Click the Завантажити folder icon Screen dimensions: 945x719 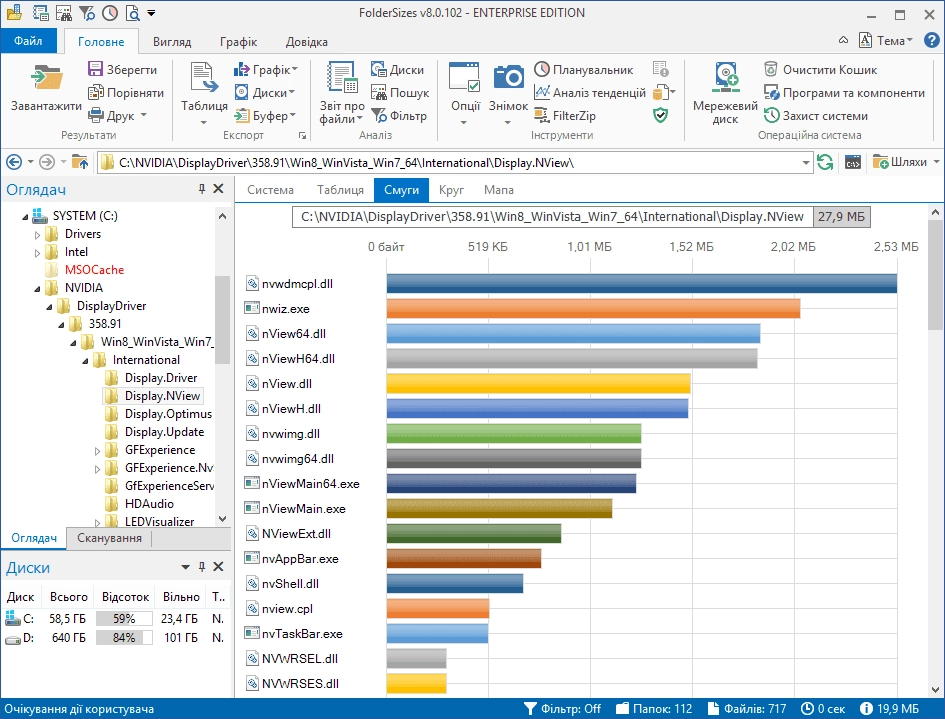(x=46, y=78)
